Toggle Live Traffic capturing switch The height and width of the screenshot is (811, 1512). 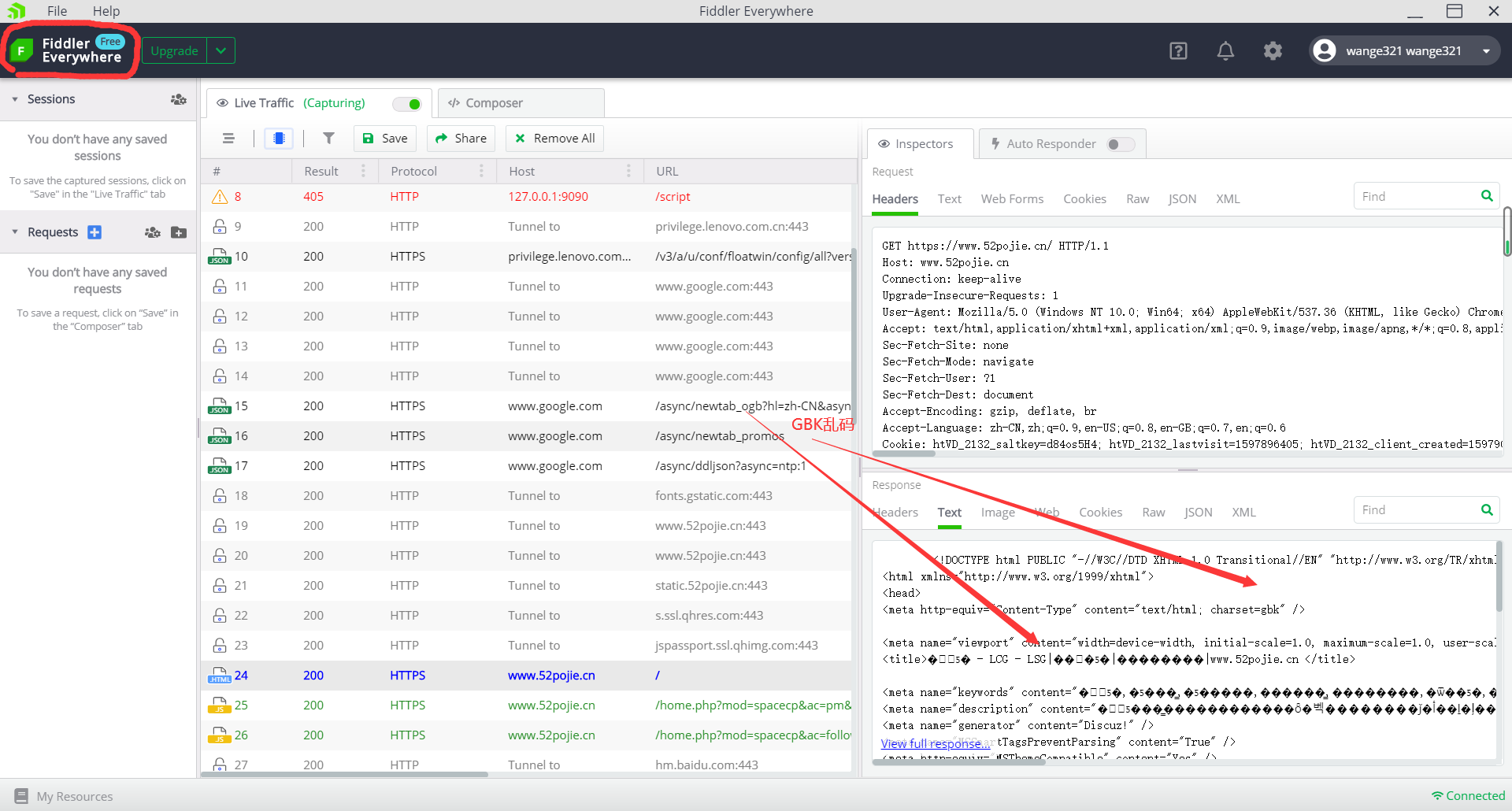tap(408, 104)
